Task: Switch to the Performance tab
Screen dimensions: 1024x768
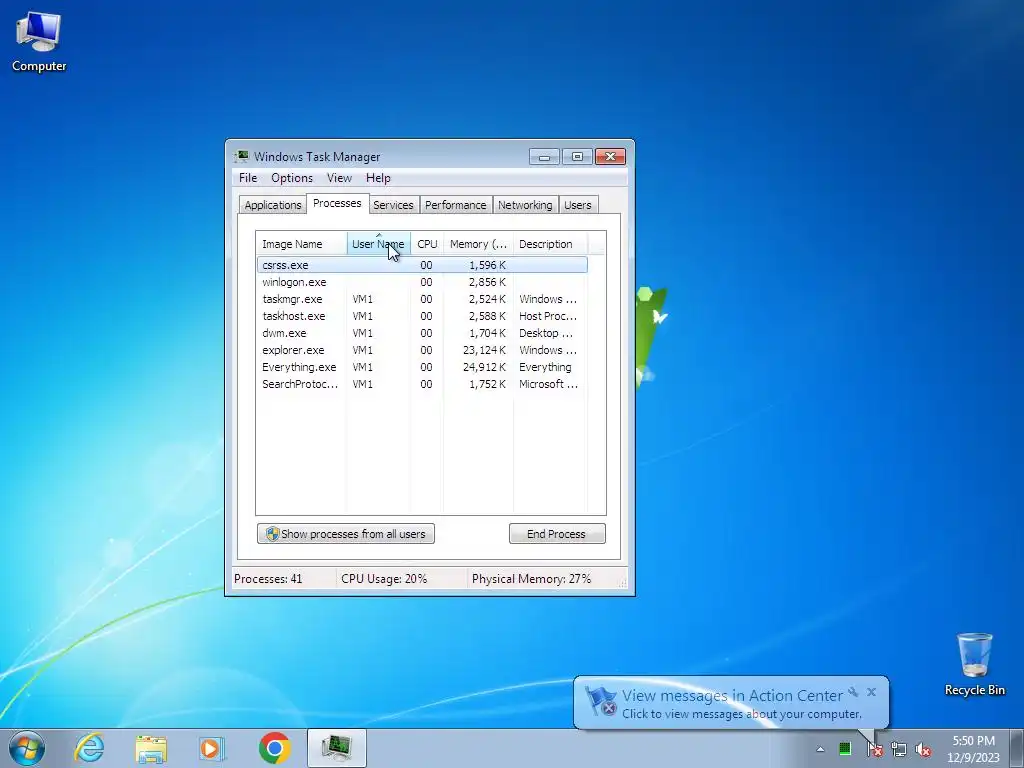Action: click(x=456, y=205)
